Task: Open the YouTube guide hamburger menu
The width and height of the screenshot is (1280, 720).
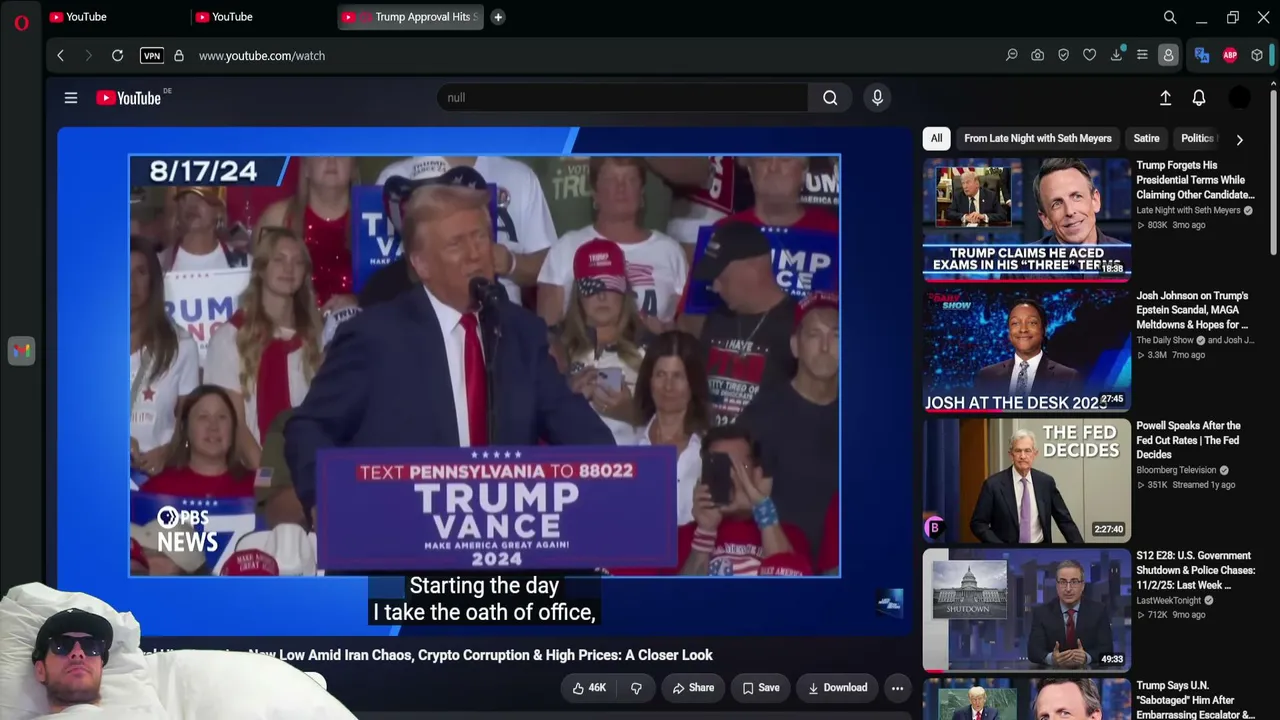Action: [x=71, y=98]
